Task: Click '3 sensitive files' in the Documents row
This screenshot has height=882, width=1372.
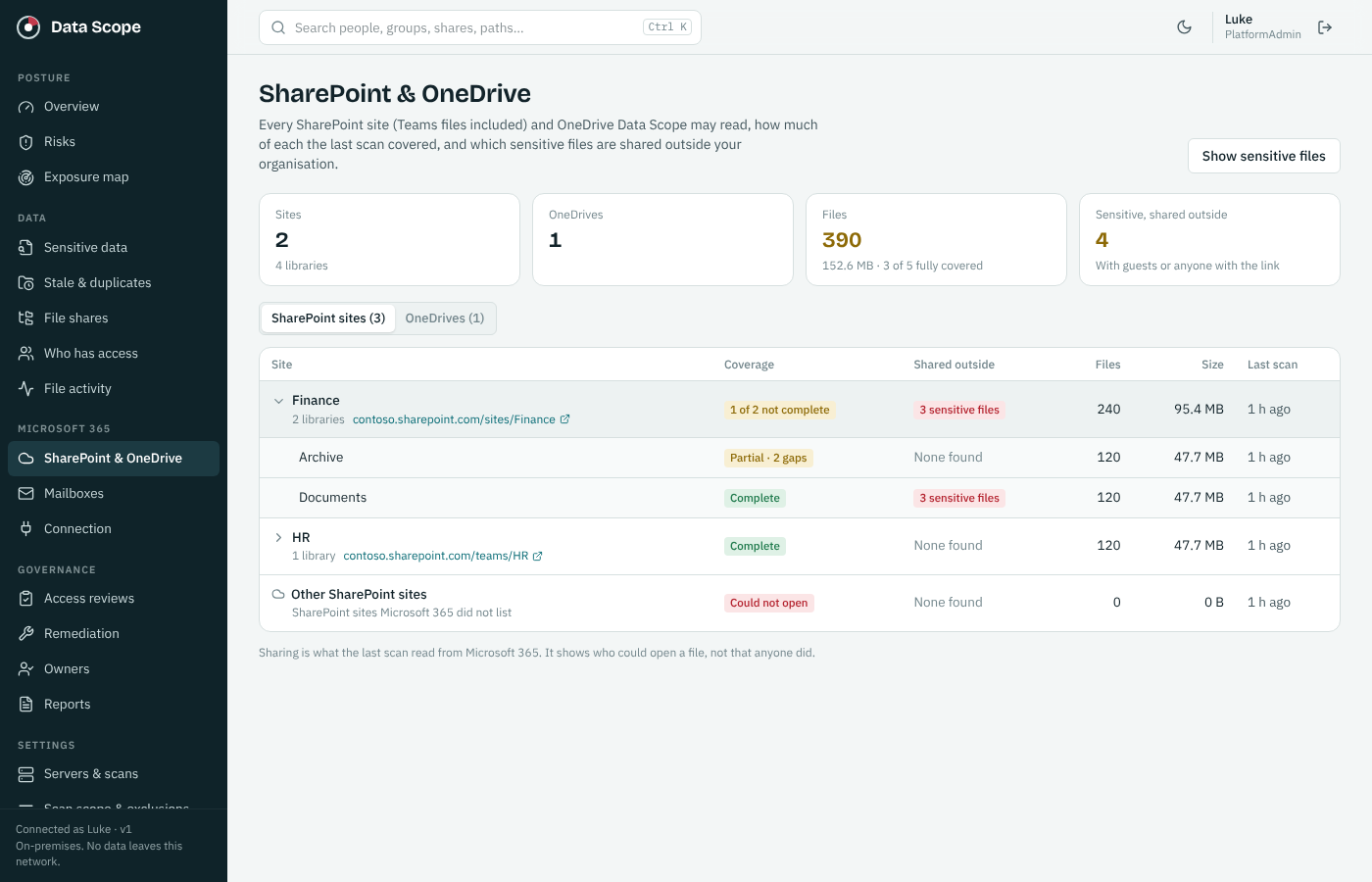Action: tap(959, 498)
